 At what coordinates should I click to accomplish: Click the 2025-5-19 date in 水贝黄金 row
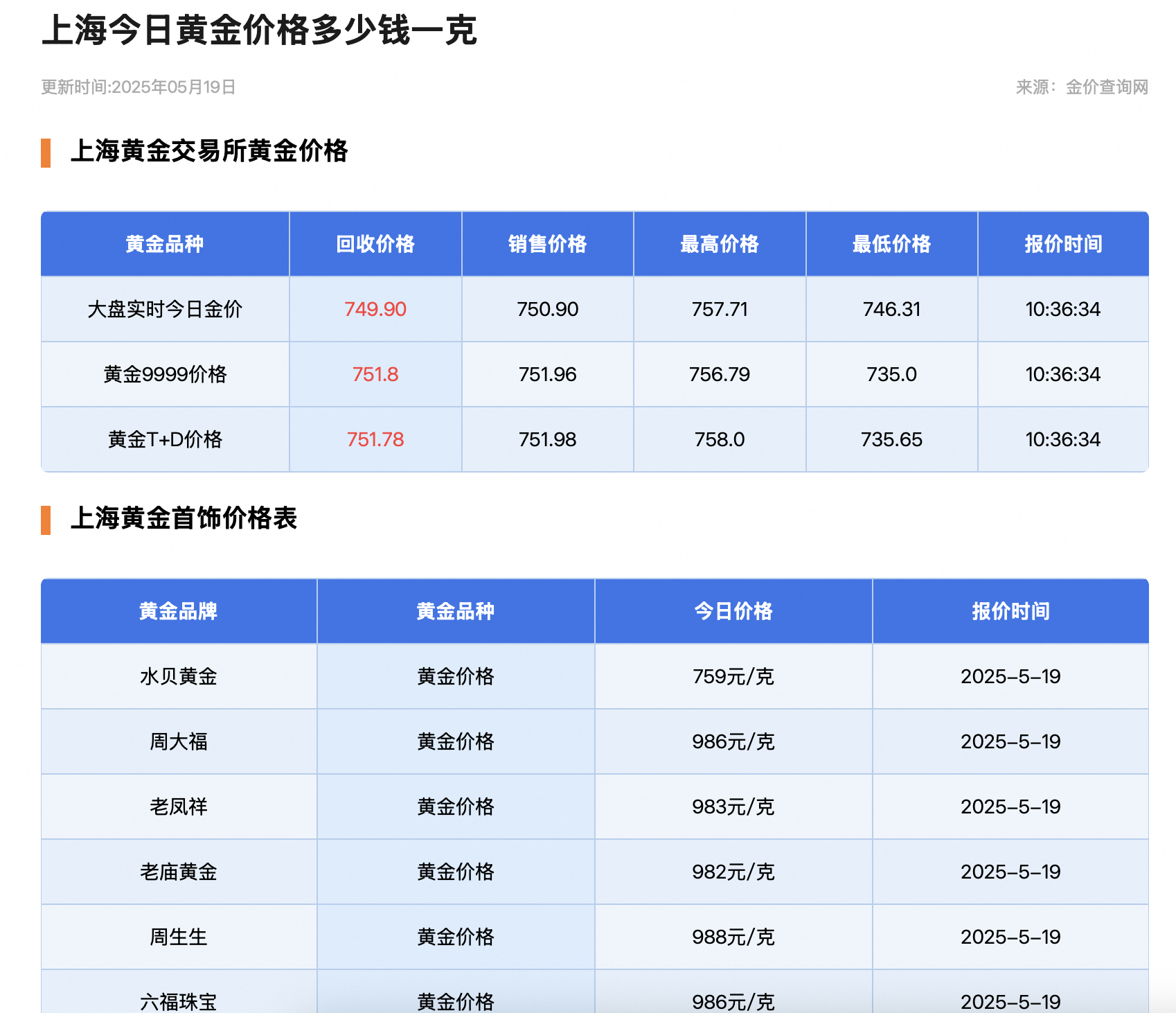point(1010,676)
